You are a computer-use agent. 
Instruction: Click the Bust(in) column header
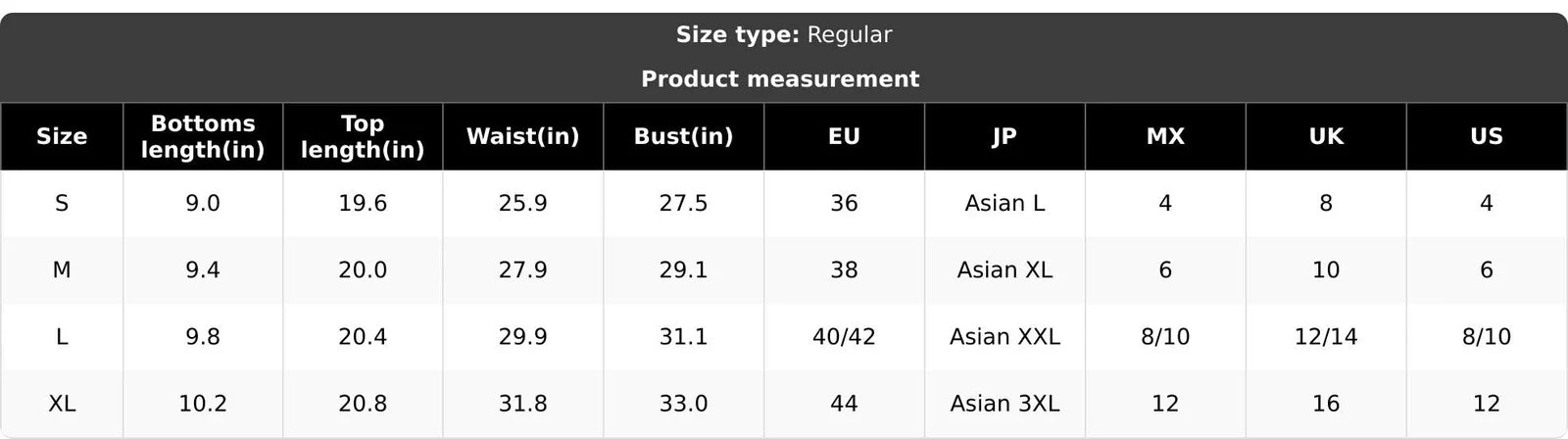coord(684,136)
